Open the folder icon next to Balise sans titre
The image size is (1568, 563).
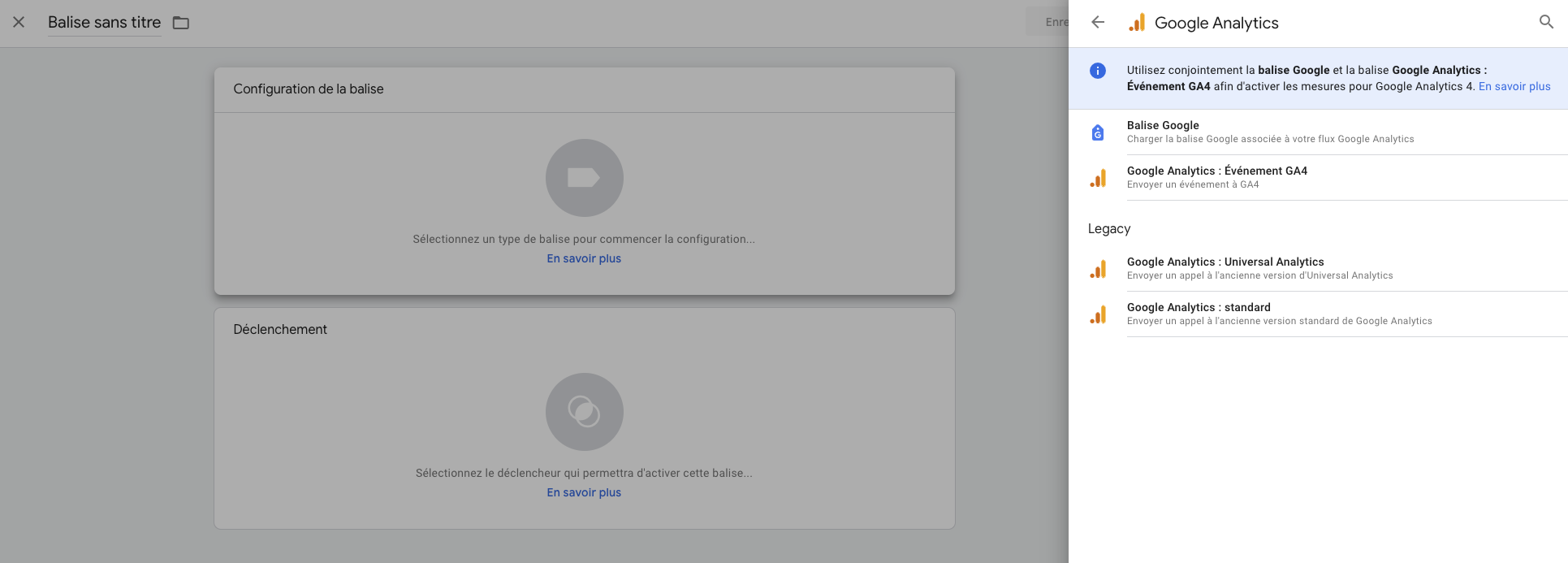tap(181, 23)
